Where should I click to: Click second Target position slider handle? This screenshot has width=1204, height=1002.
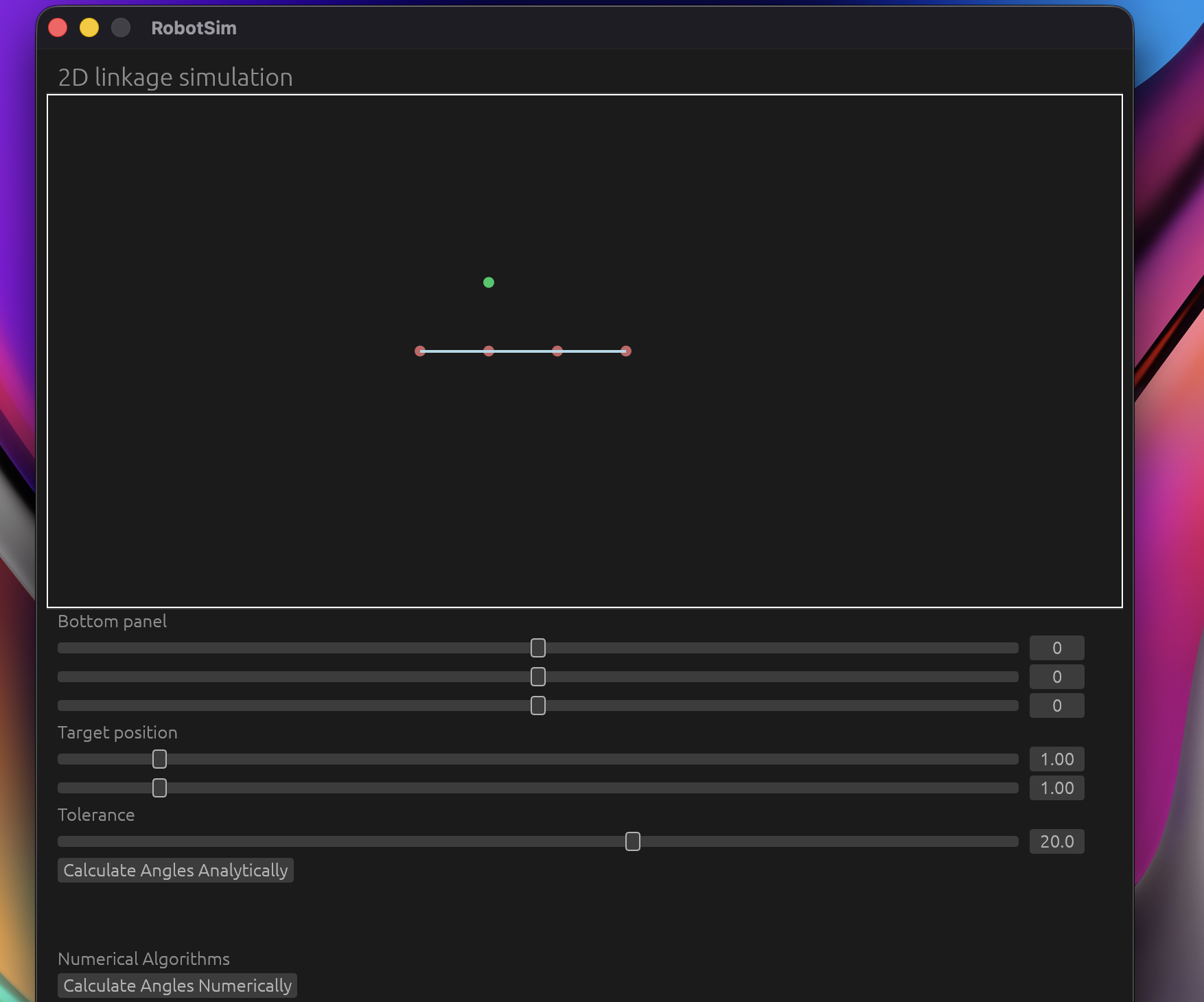pyautogui.click(x=159, y=788)
